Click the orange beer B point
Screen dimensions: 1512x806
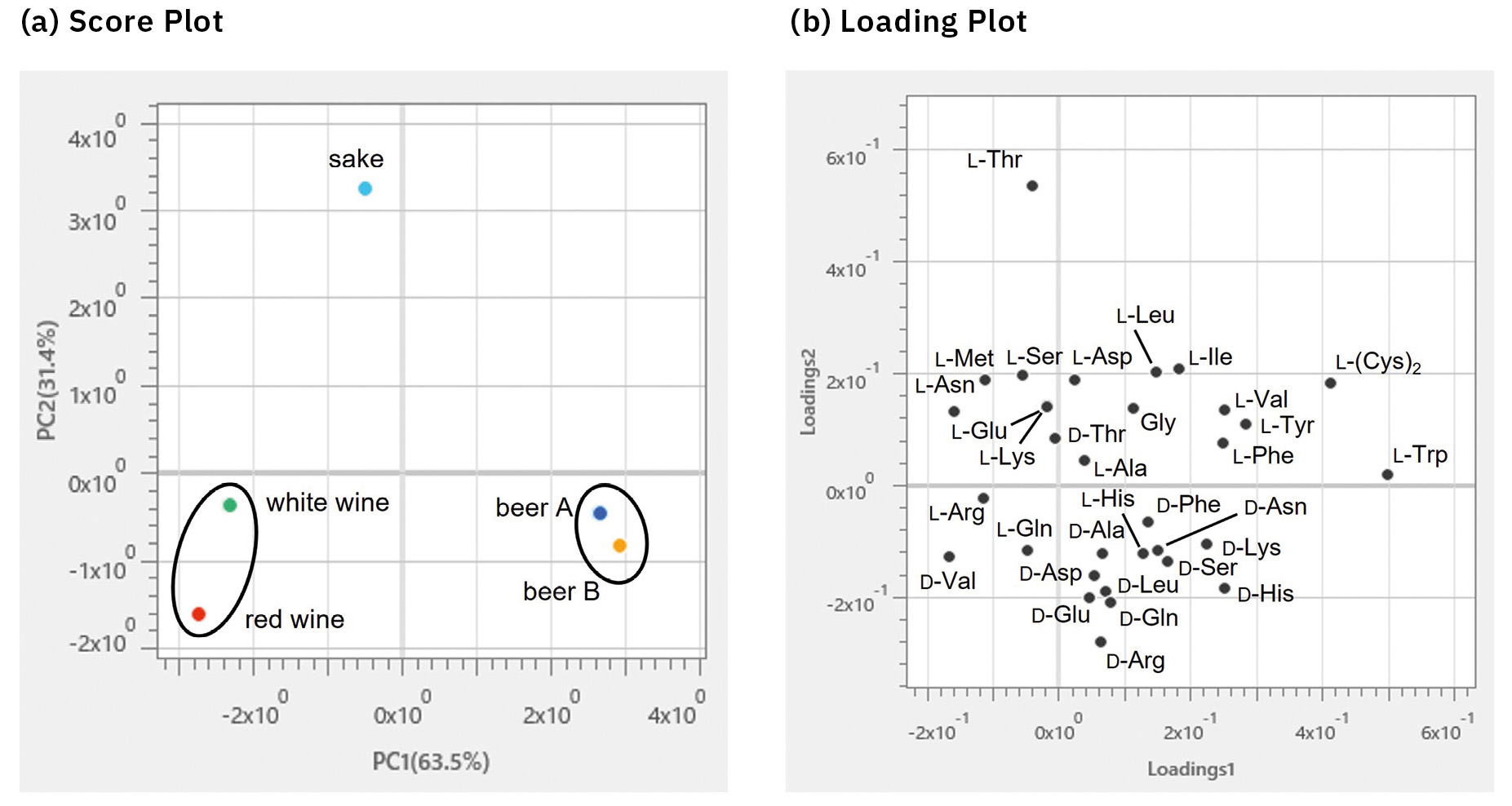(x=619, y=546)
